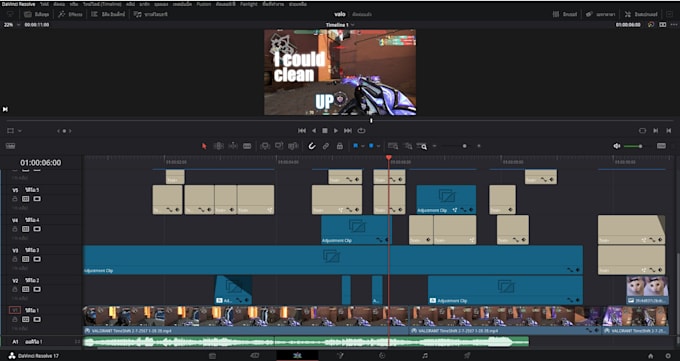
Task: Open the Fairlight menu
Action: [249, 4]
